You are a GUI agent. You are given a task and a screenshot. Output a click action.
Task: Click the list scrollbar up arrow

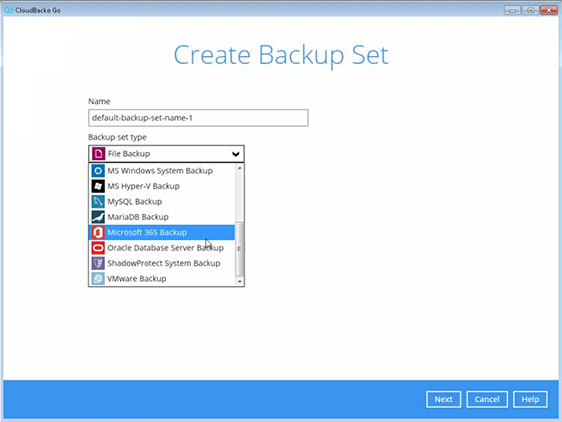point(239,168)
